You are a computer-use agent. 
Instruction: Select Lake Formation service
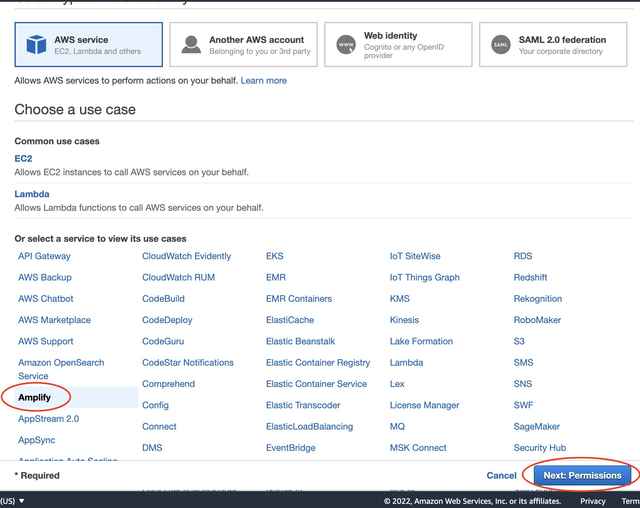point(421,341)
